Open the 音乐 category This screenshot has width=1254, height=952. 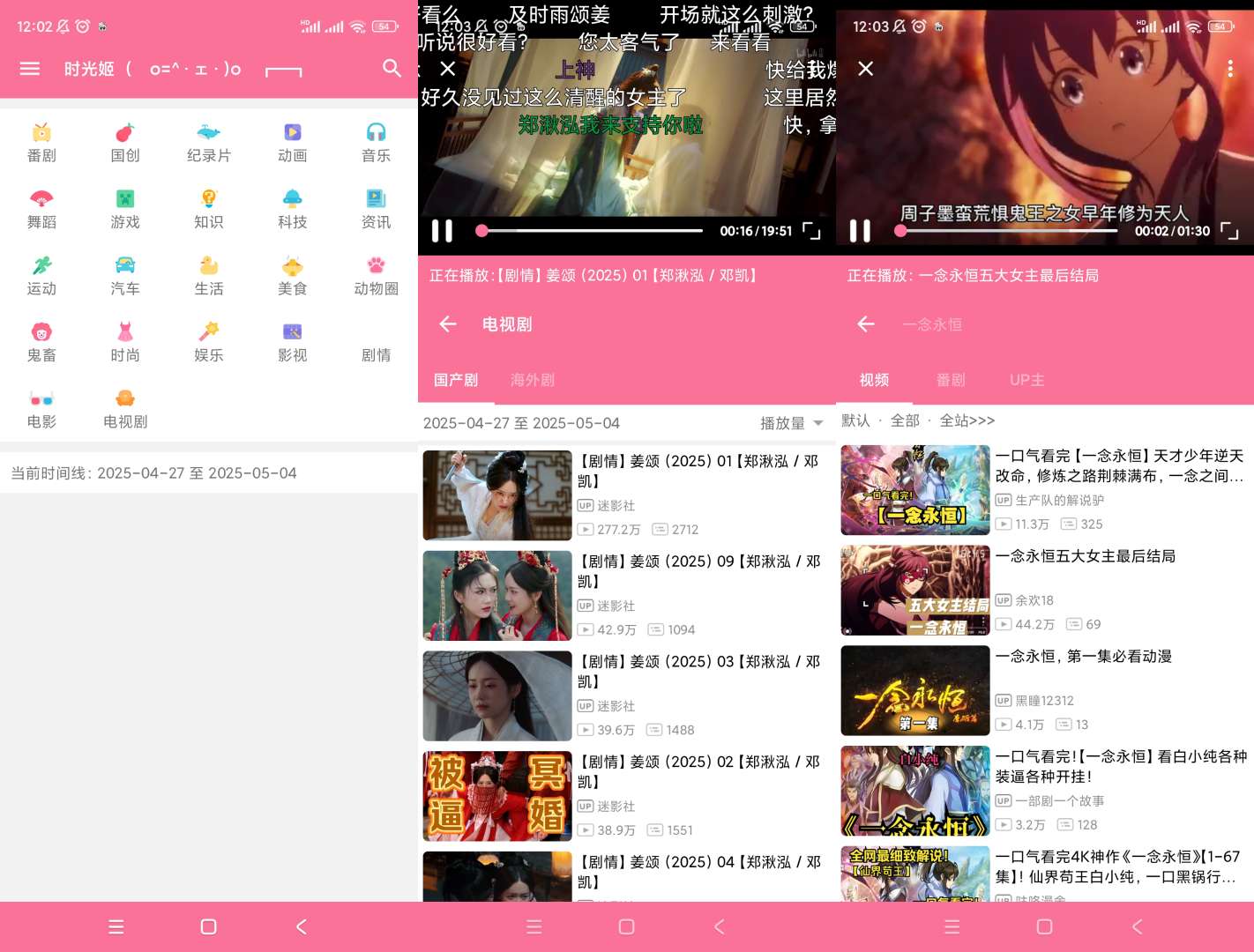tap(377, 144)
